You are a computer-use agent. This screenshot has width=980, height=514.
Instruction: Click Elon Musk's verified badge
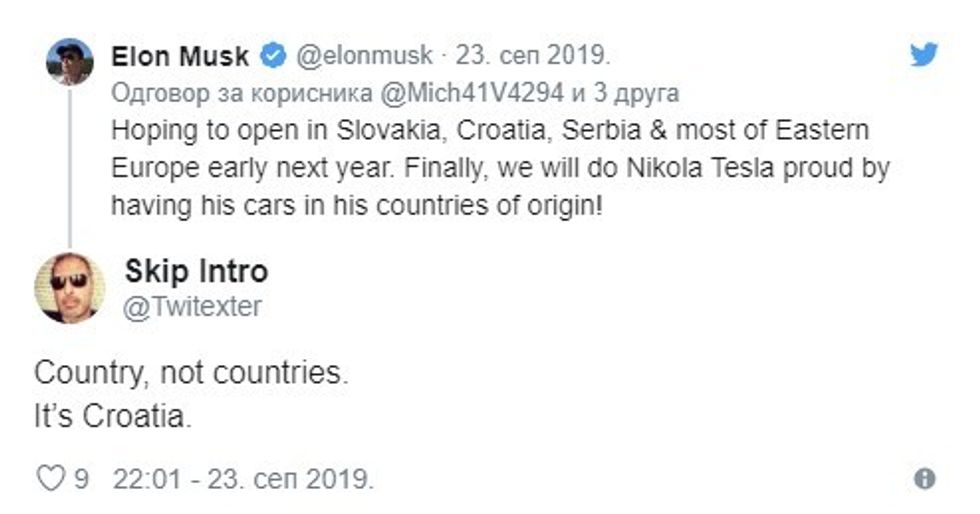(271, 57)
